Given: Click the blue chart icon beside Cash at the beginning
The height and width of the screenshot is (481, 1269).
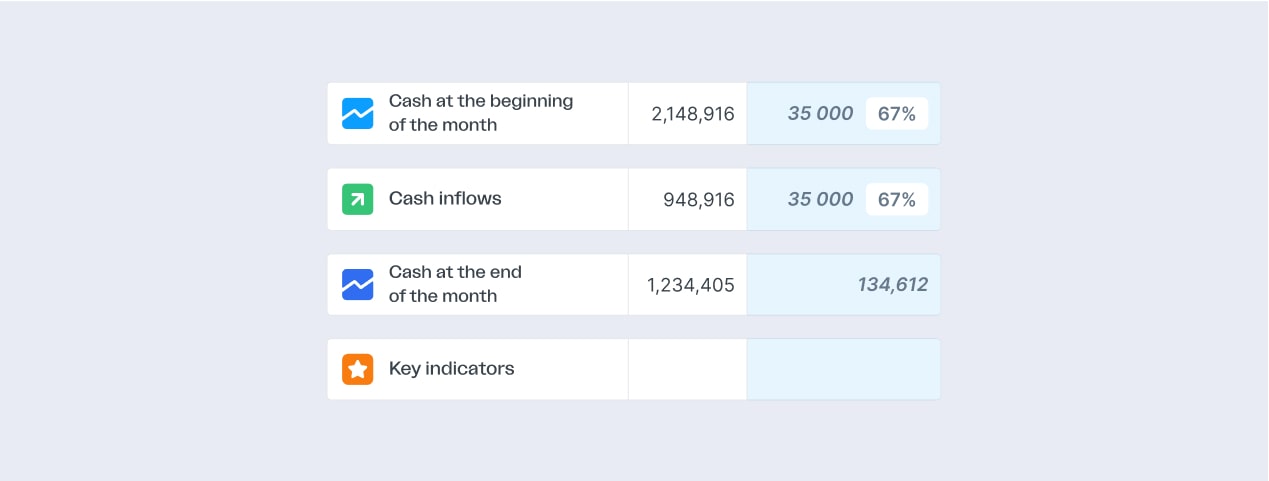Looking at the screenshot, I should (x=357, y=113).
